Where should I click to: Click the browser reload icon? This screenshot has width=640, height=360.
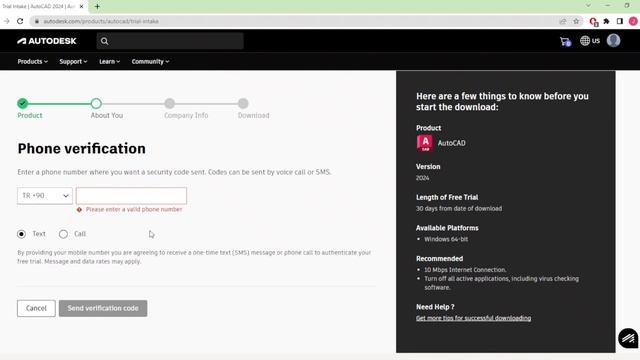tap(20, 21)
